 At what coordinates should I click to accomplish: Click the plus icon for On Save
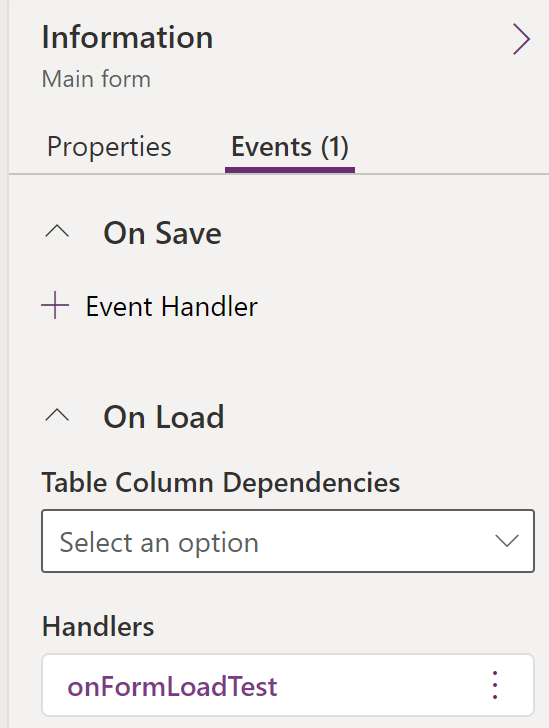55,306
